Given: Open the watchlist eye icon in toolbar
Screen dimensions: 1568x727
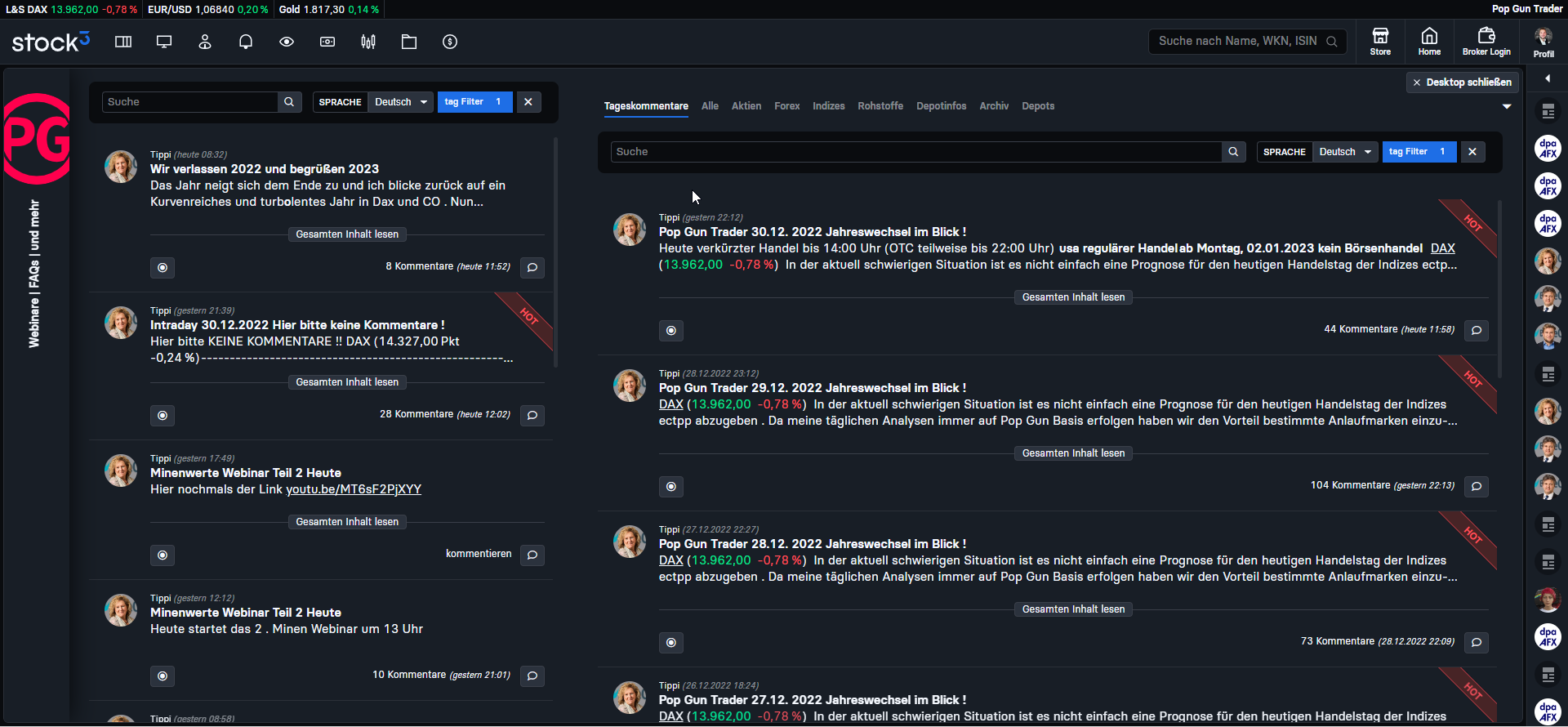Looking at the screenshot, I should tap(287, 42).
